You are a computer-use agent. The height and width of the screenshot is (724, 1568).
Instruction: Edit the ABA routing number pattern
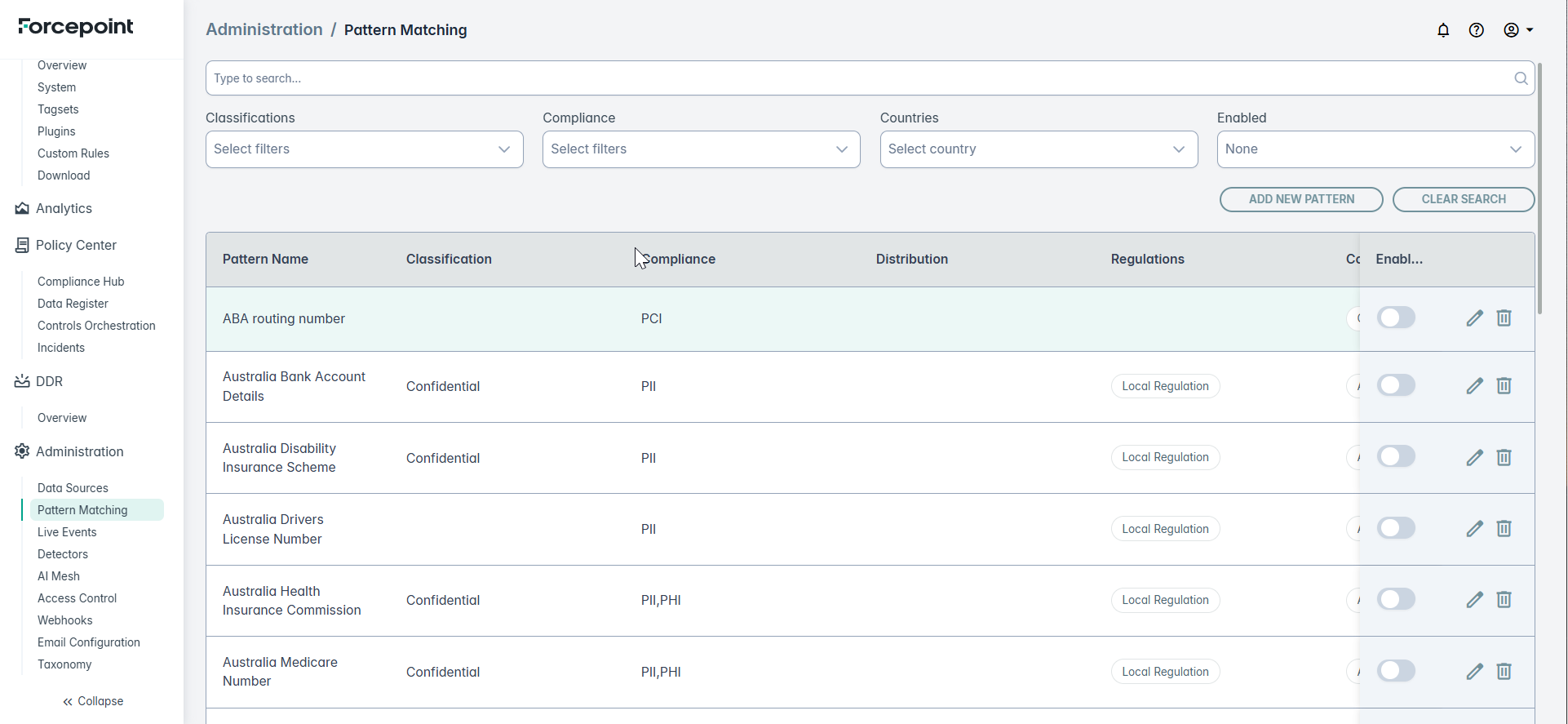coord(1474,318)
